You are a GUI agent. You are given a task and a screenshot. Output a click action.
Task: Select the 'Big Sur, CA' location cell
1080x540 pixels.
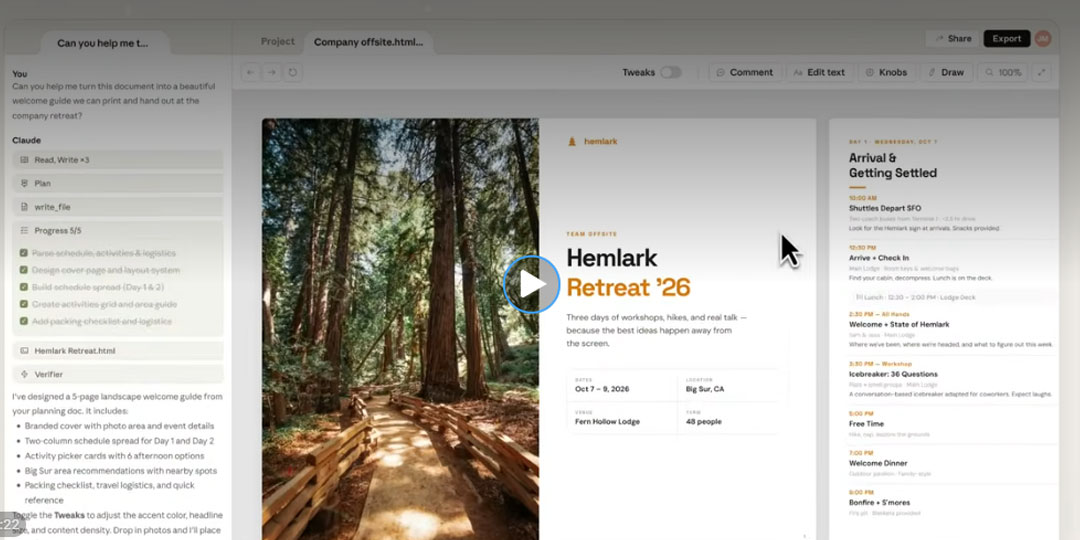(x=728, y=385)
